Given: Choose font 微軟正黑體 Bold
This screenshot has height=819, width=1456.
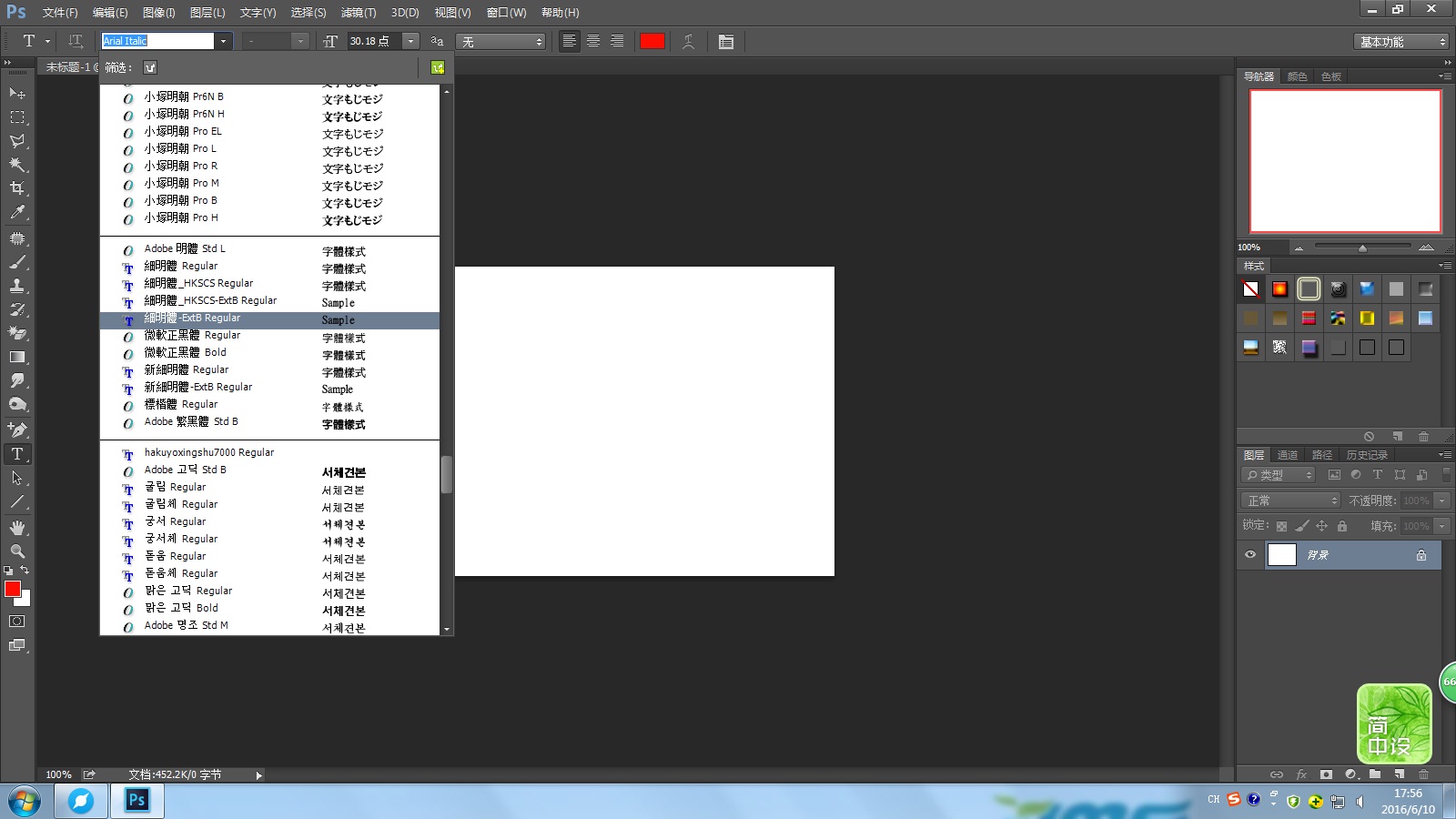Looking at the screenshot, I should pos(269,353).
